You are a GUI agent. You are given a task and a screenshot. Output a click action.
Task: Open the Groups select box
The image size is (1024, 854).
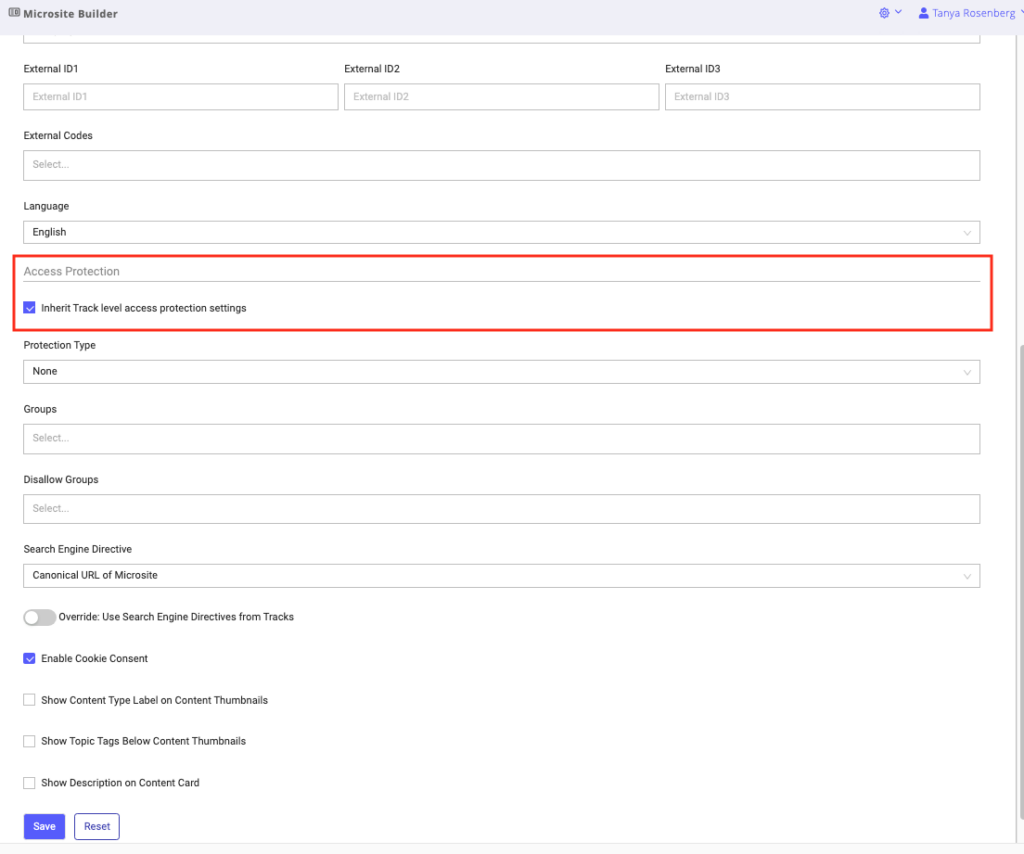(502, 439)
